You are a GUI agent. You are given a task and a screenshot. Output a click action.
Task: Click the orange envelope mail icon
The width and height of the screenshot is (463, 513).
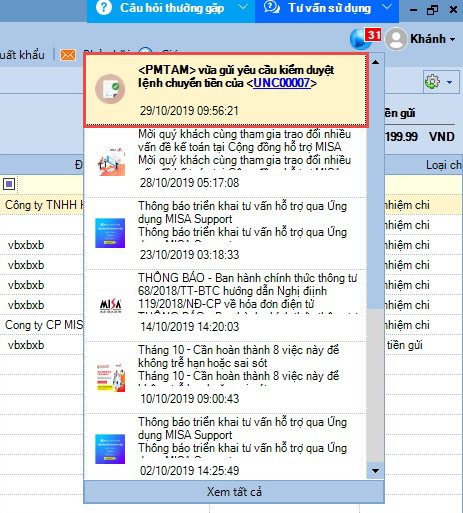[x=68, y=55]
